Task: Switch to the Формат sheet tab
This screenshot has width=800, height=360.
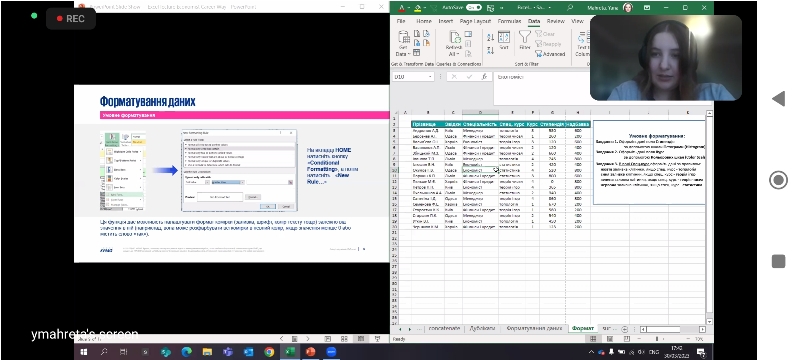Action: coord(583,328)
